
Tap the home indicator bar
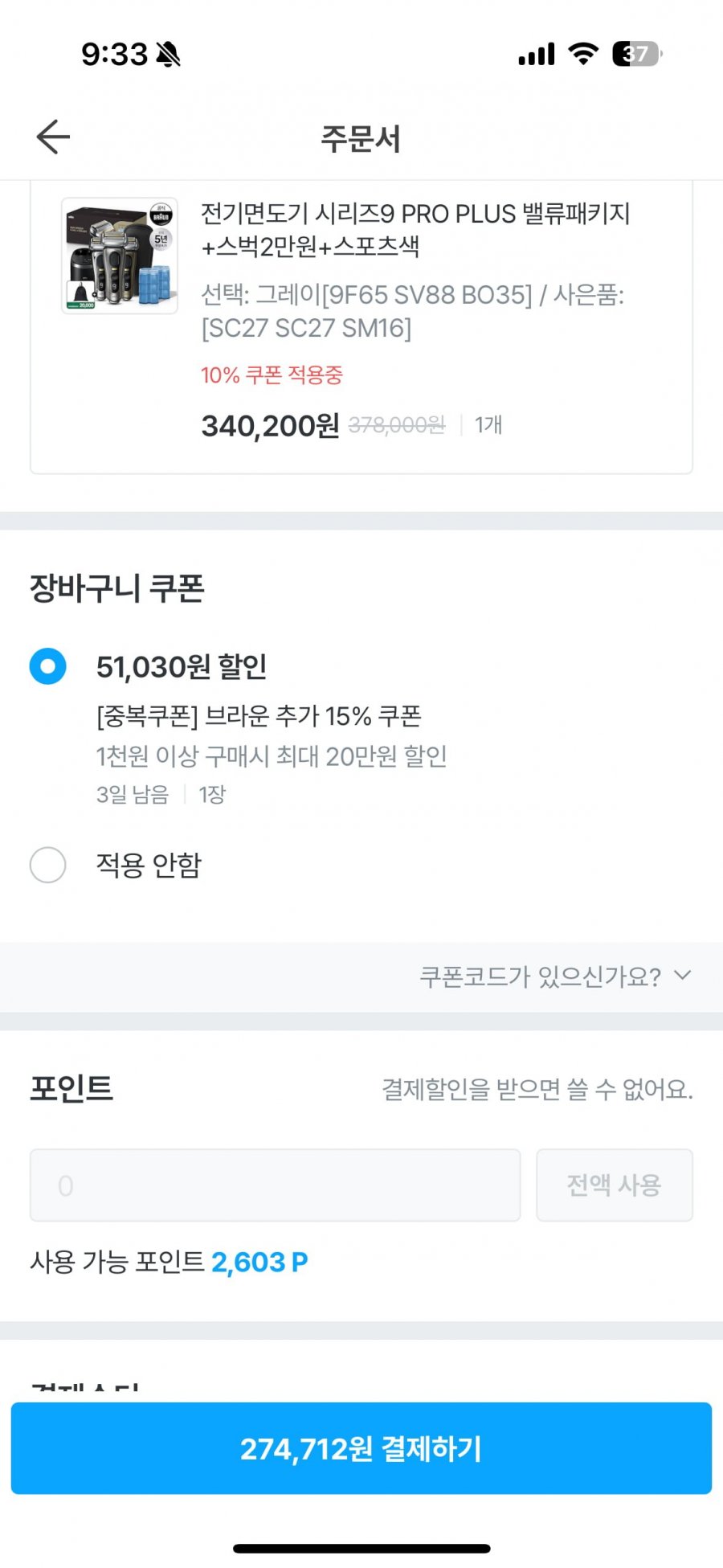[x=361, y=1548]
